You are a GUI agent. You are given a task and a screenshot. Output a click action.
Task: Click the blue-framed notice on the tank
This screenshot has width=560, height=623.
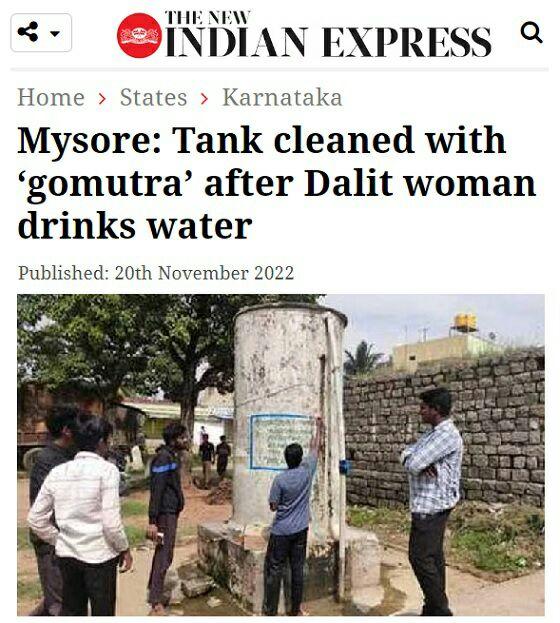(282, 442)
